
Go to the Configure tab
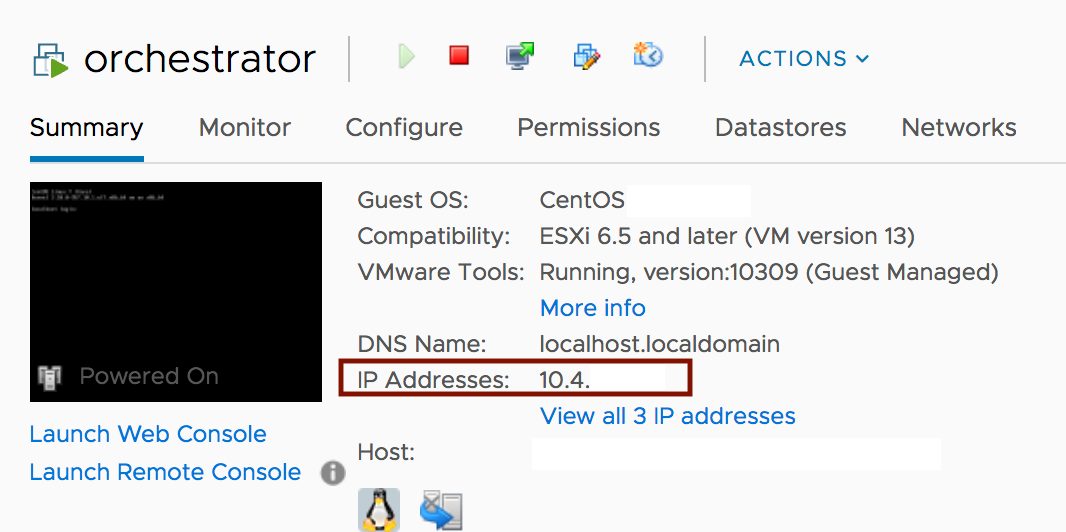click(404, 128)
